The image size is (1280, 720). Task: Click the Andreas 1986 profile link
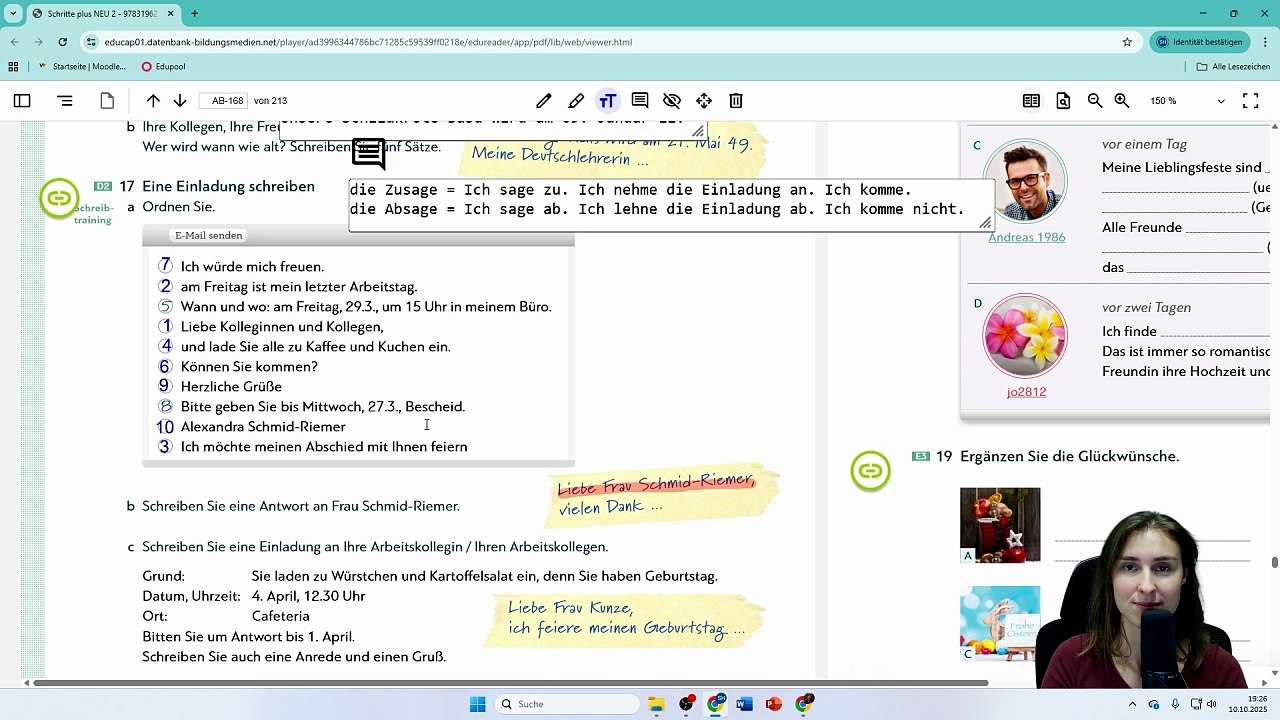[x=1026, y=237]
